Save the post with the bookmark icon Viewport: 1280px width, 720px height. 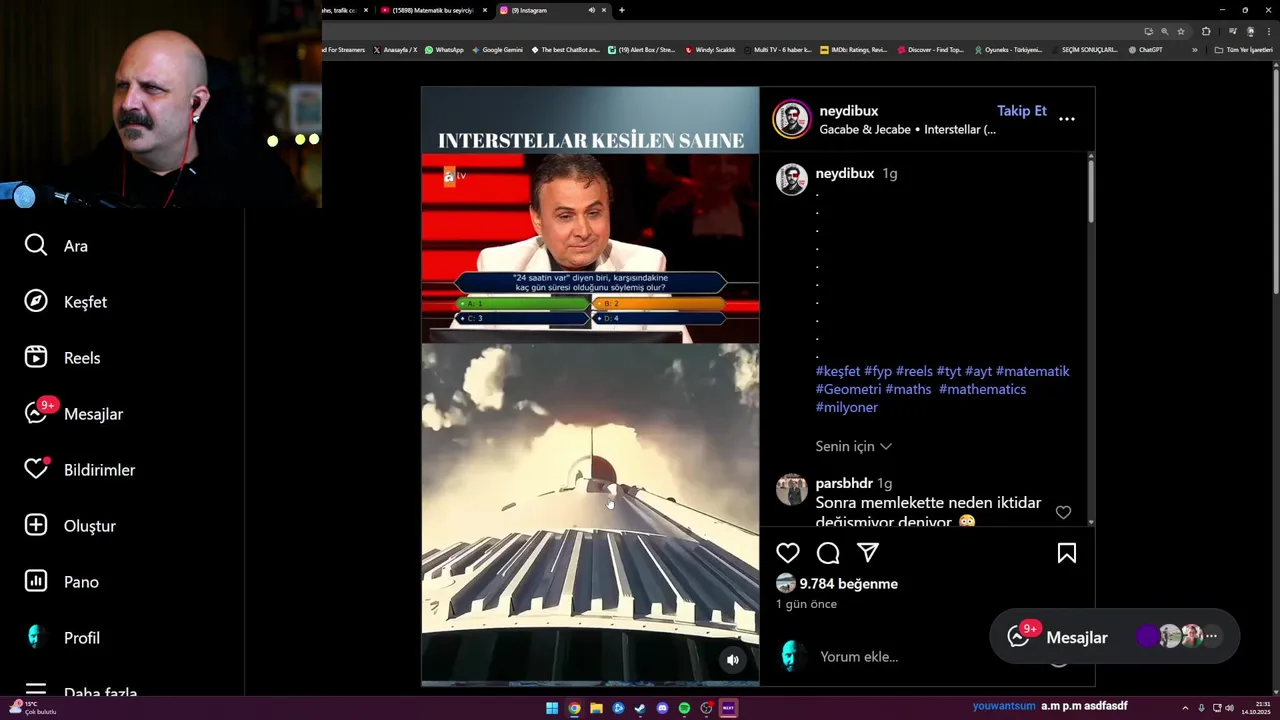1067,553
